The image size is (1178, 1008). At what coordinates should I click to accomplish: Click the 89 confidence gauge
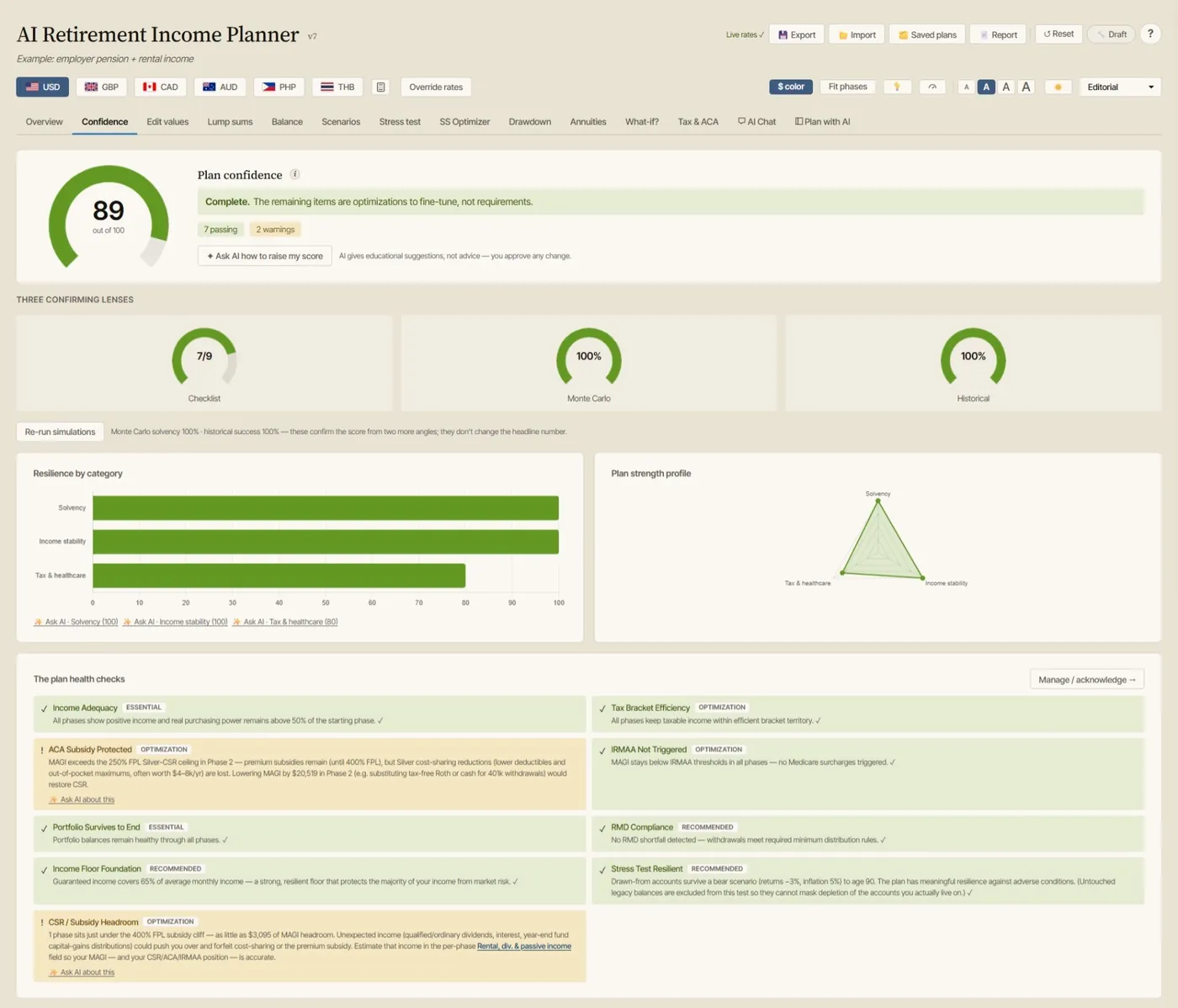[x=109, y=216]
